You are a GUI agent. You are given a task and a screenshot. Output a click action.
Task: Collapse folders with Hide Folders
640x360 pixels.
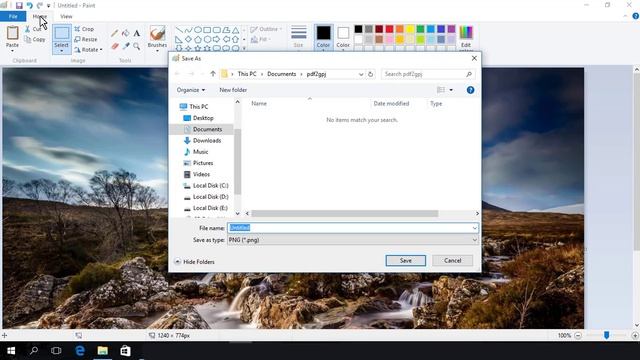pos(195,262)
